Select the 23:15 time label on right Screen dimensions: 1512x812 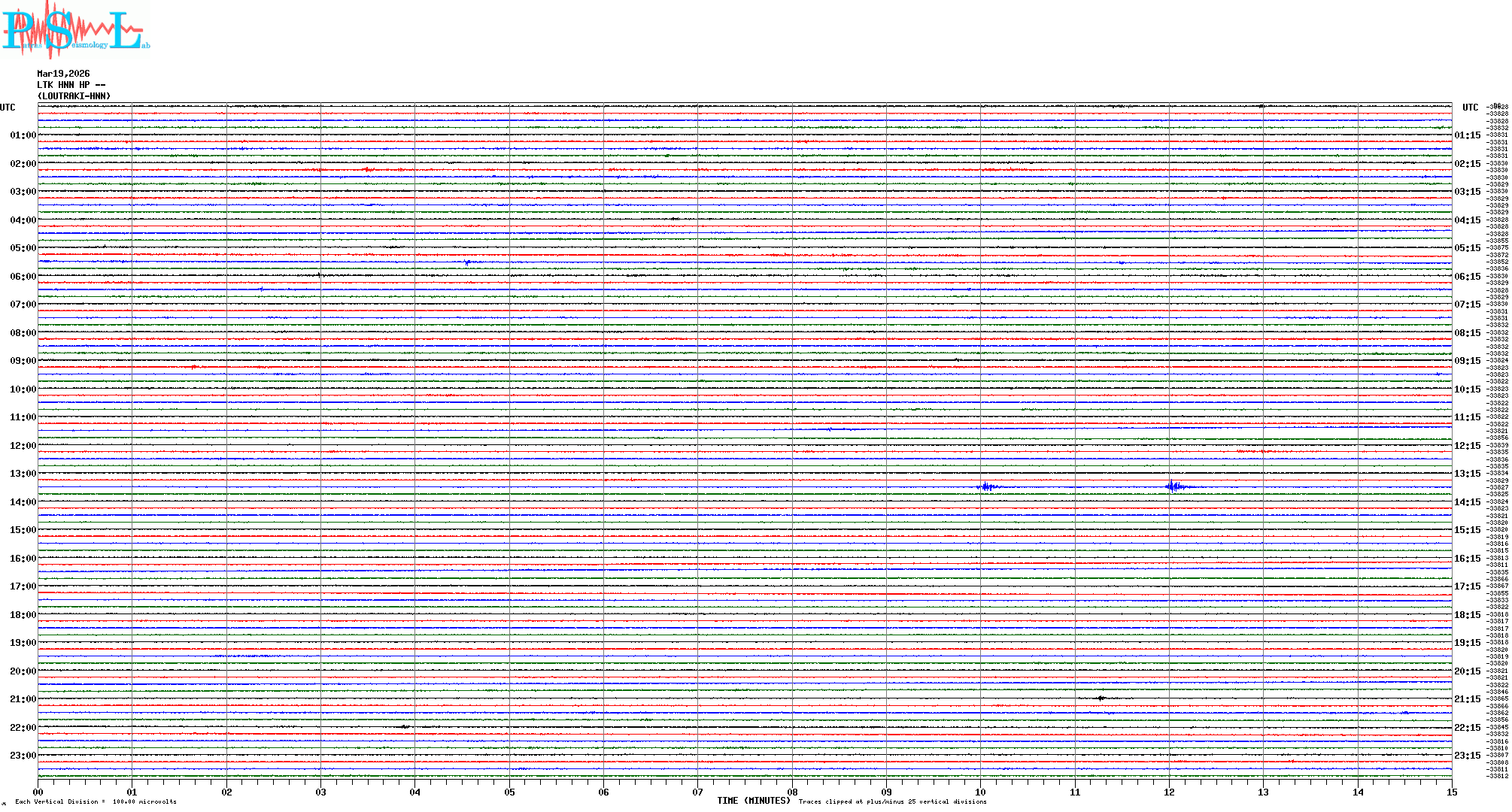tap(1467, 756)
